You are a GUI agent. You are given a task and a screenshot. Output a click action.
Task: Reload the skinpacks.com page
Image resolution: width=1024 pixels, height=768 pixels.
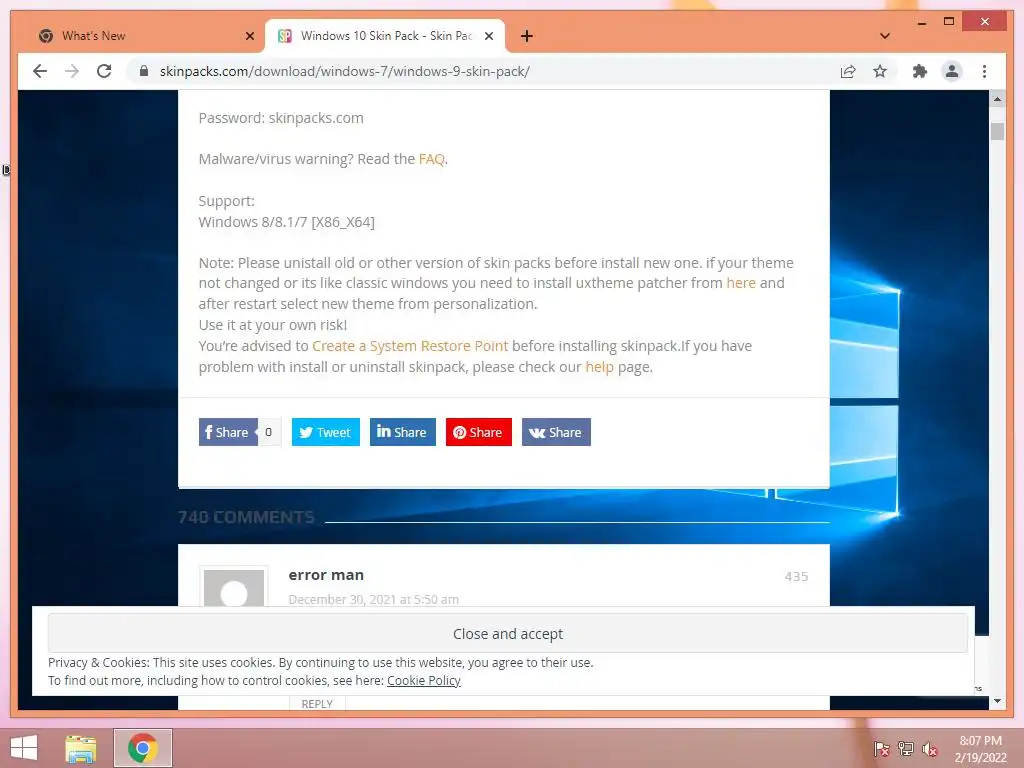(104, 71)
